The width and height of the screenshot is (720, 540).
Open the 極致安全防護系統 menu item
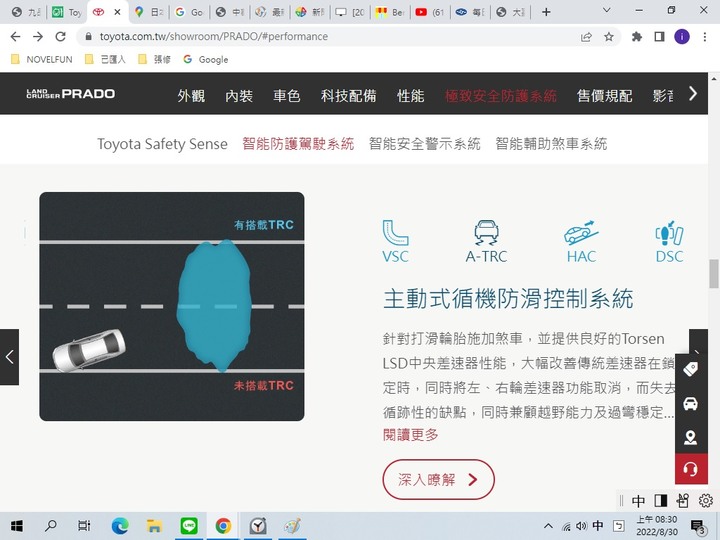pos(501,96)
